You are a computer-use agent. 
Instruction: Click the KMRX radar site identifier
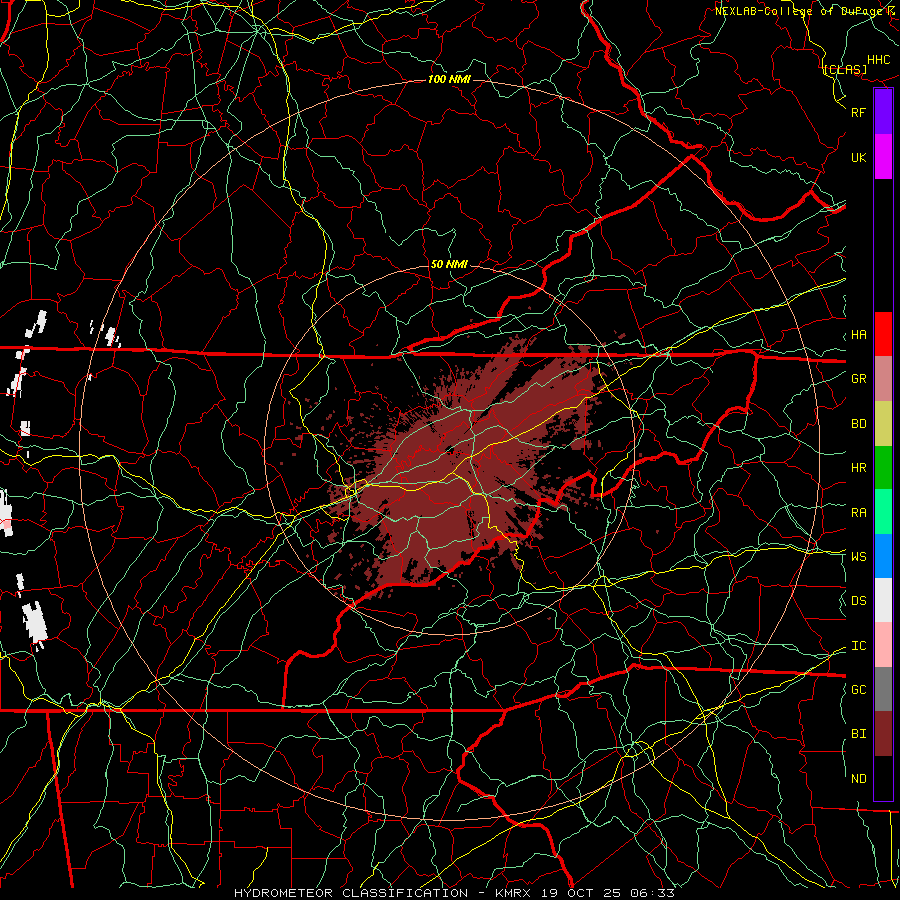pyautogui.click(x=514, y=893)
